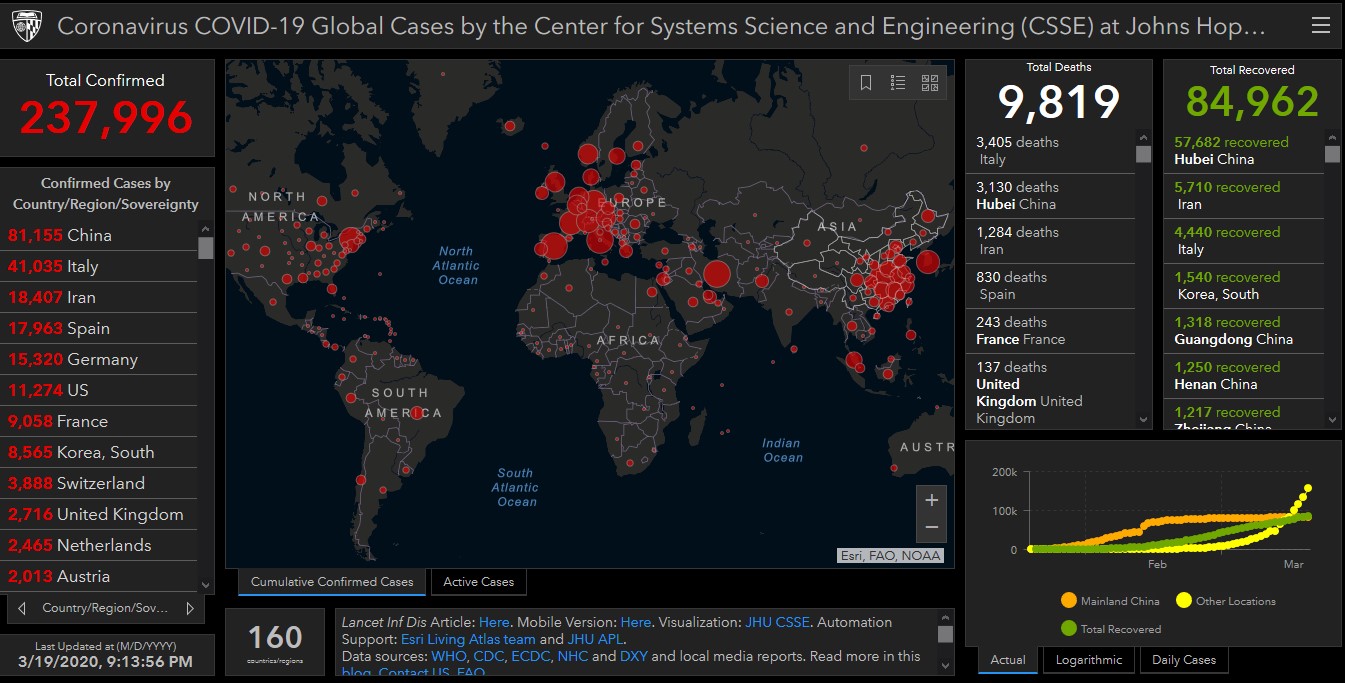Click the 1,318 recovered Guangdong China entry
This screenshot has height=683, width=1345.
click(x=1244, y=331)
